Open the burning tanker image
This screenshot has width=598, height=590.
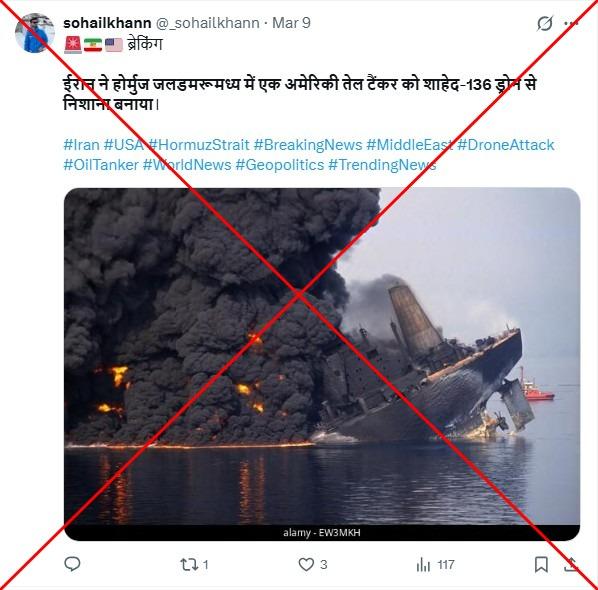(322, 364)
